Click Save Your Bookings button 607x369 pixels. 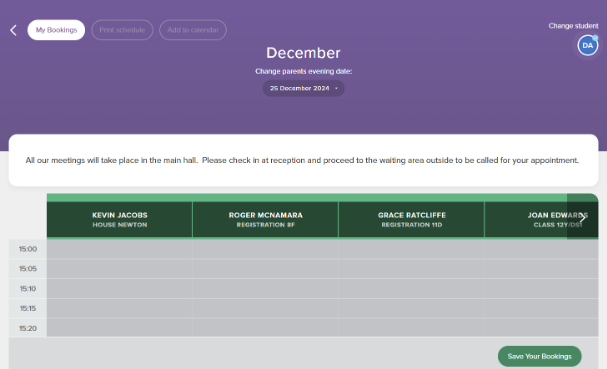click(x=540, y=356)
